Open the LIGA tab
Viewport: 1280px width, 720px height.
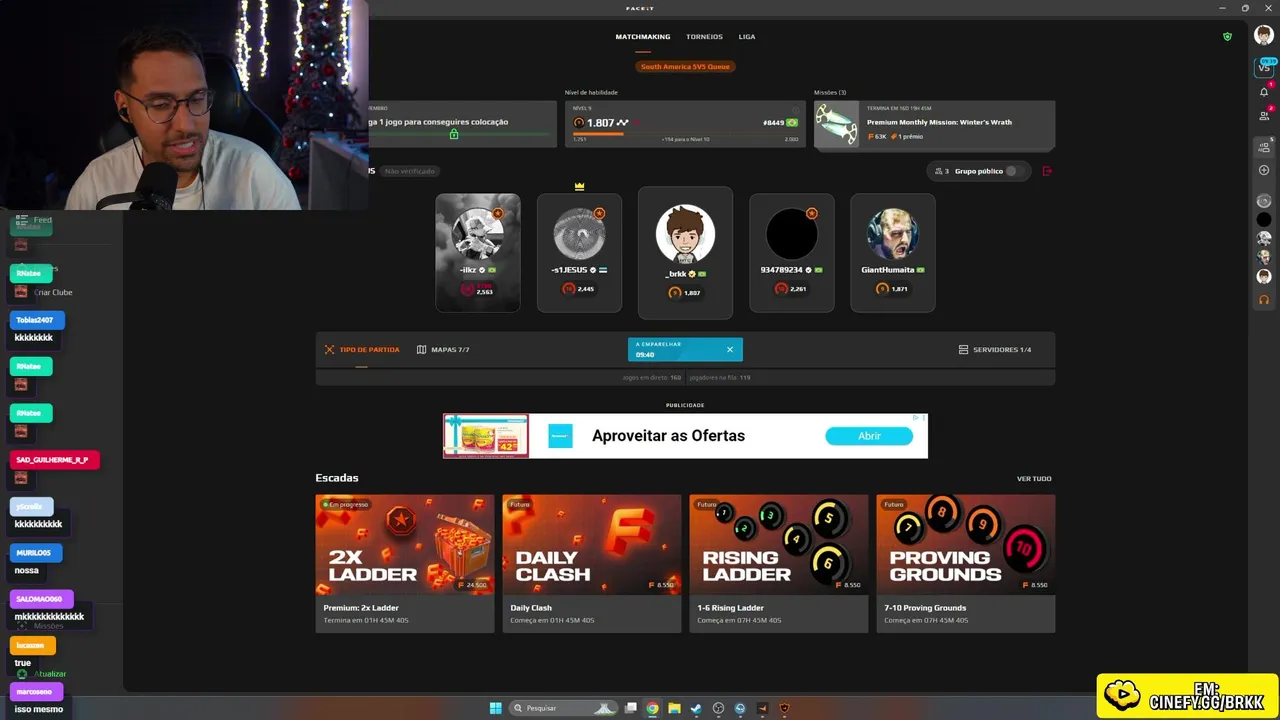coord(747,37)
